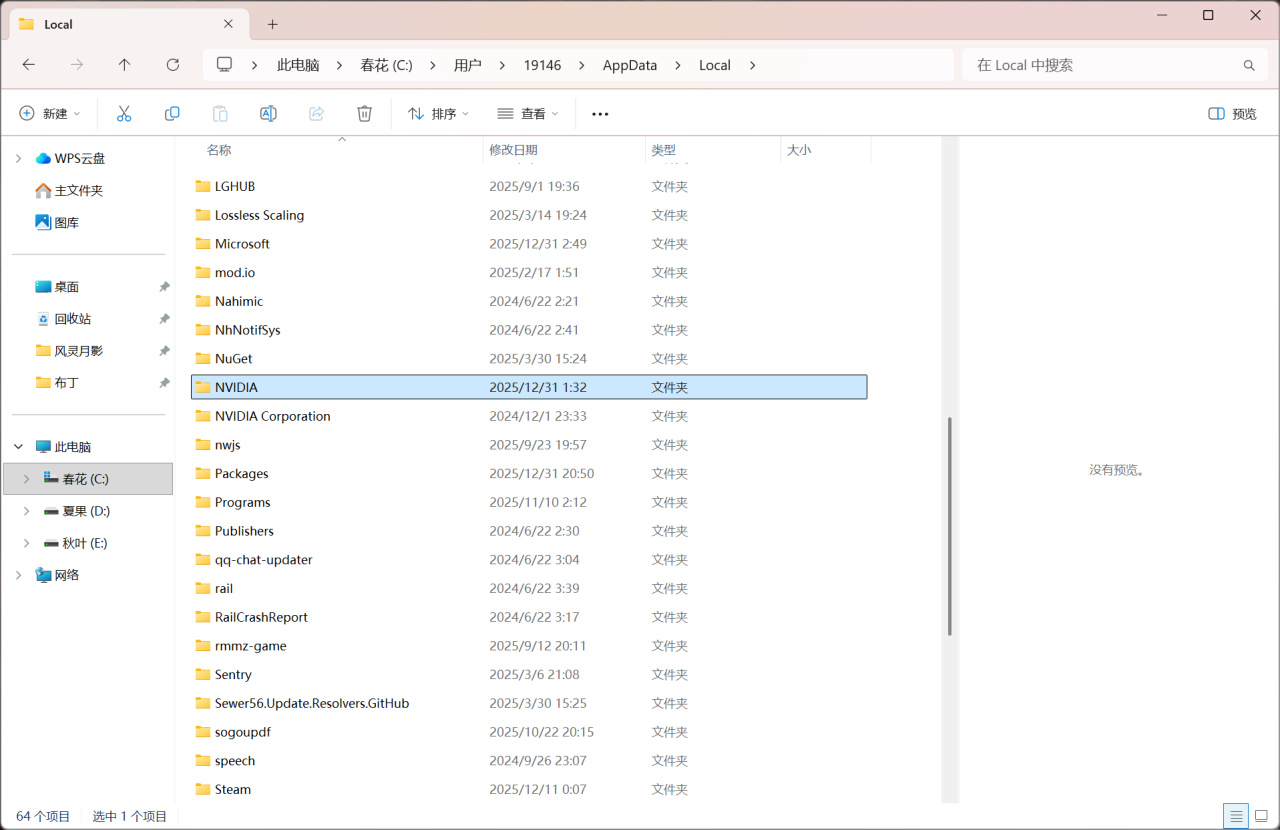
Task: Open the 排序 sort dropdown
Action: [x=438, y=114]
